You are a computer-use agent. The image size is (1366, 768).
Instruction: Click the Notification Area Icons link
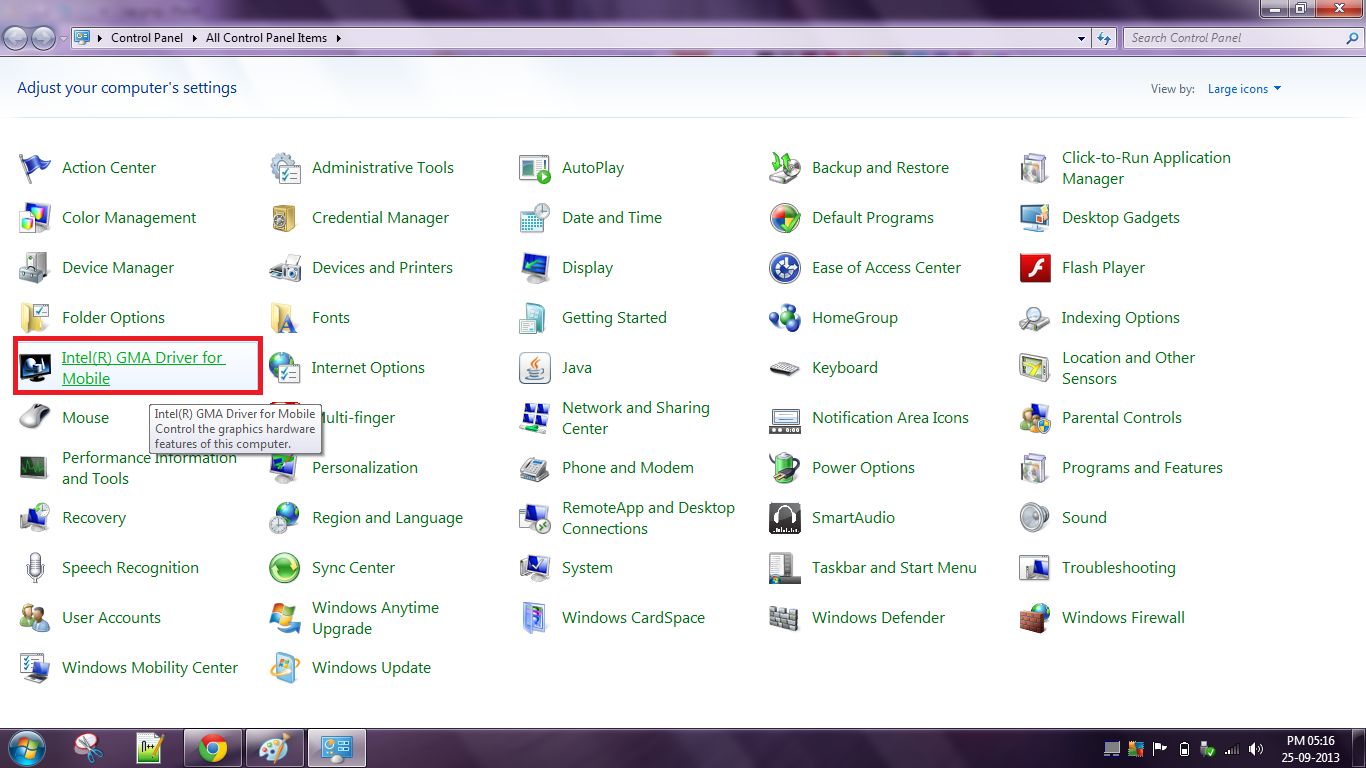coord(890,418)
